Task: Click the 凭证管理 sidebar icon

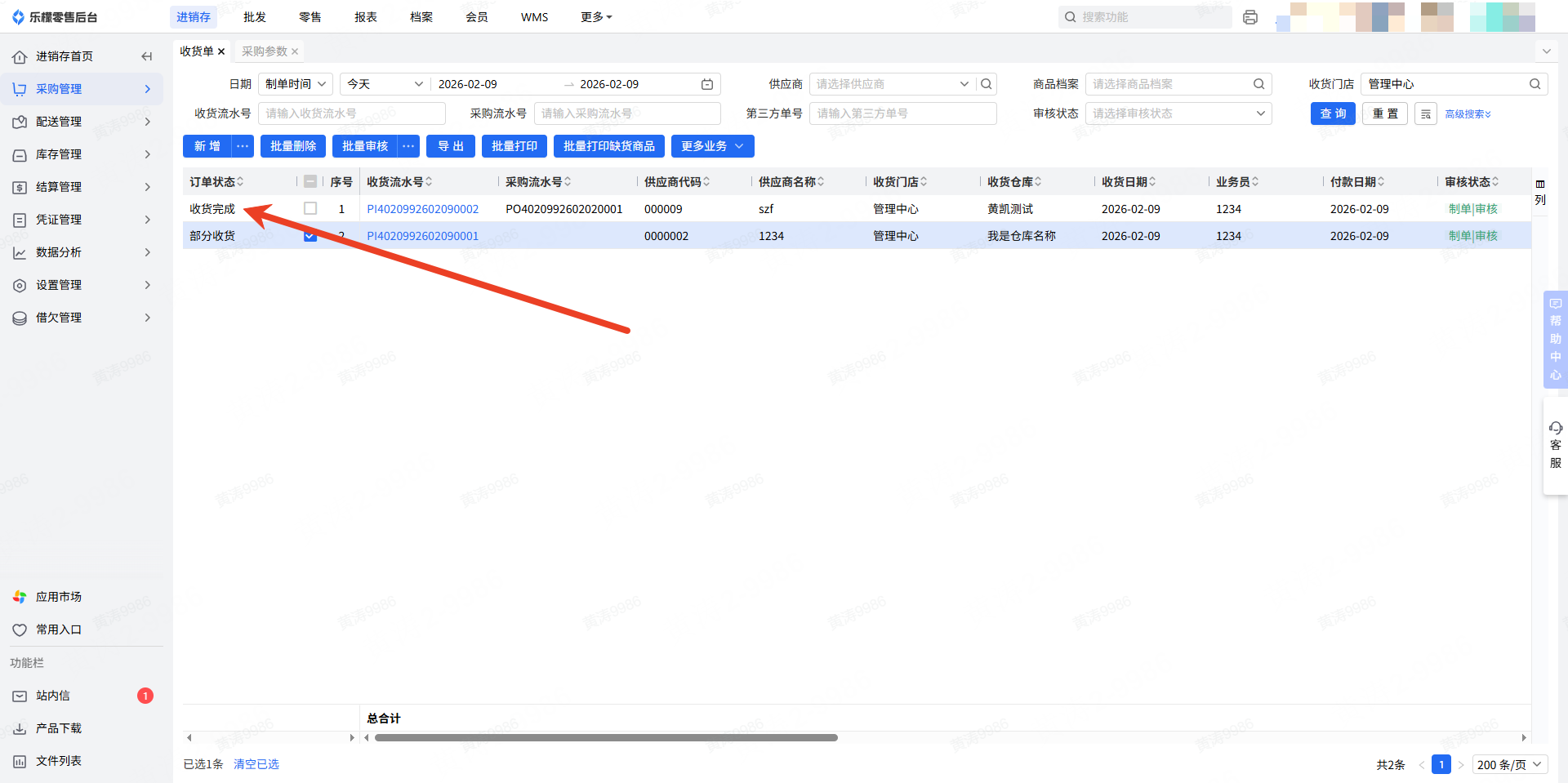Action: tap(20, 220)
